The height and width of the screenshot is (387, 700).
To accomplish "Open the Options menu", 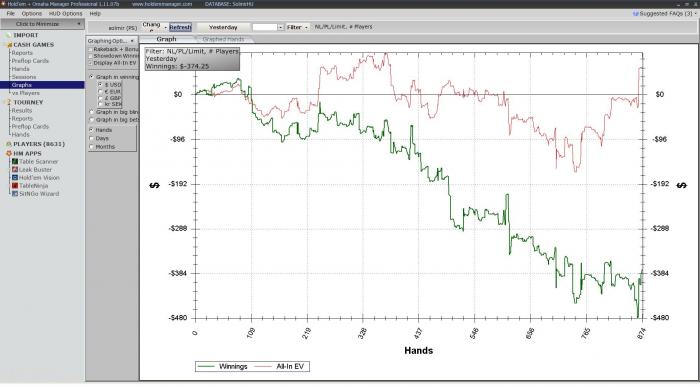I will tap(32, 14).
